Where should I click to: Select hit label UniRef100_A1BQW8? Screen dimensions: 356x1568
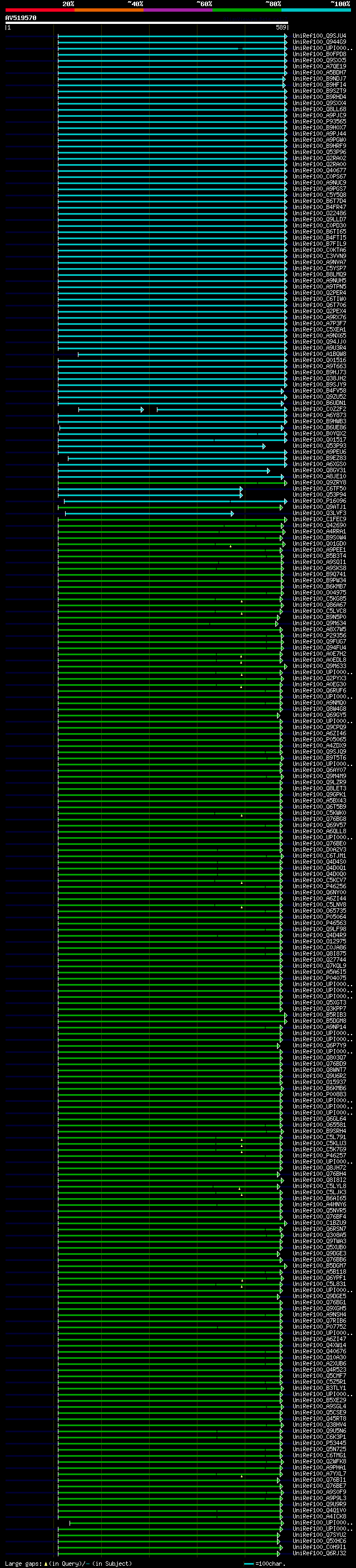coord(319,354)
